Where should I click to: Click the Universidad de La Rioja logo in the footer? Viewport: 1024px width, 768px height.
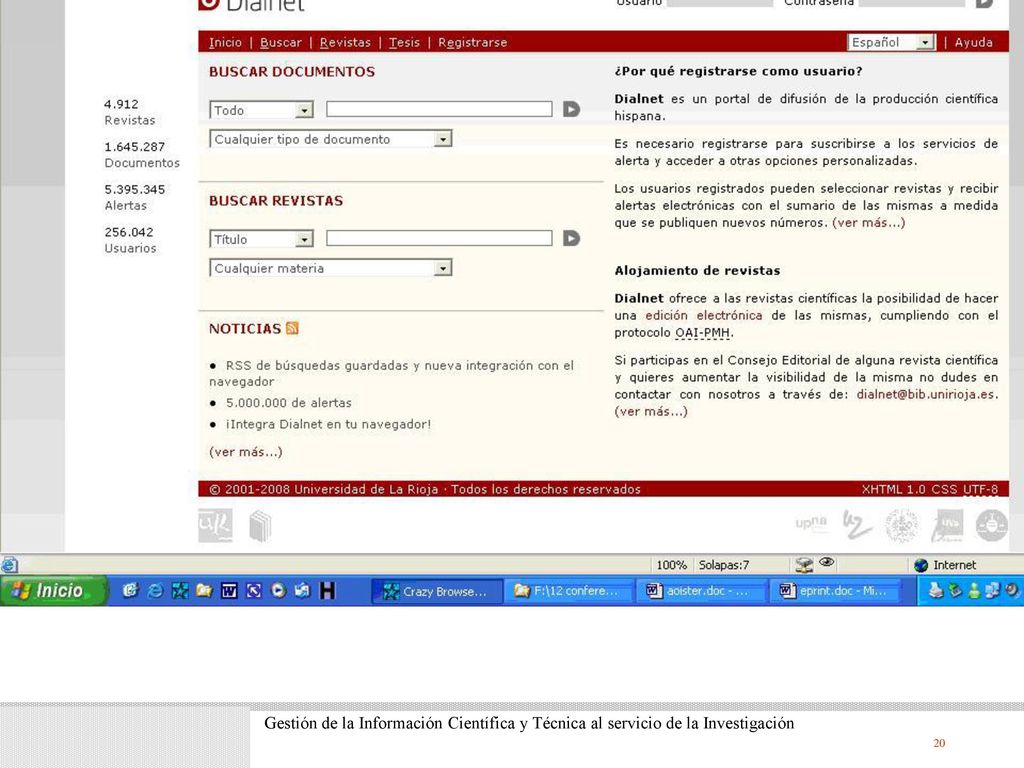pos(215,526)
